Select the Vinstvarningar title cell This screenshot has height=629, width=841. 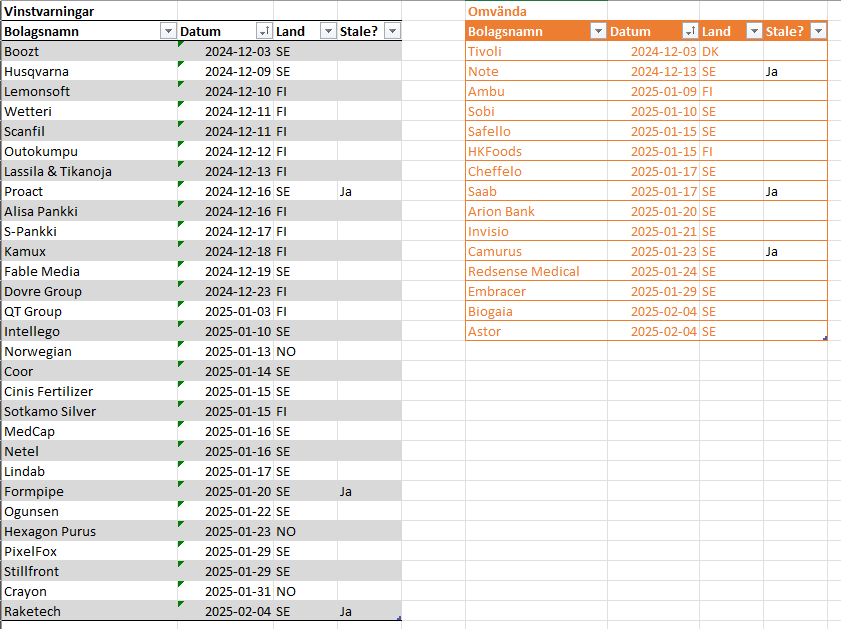[90, 11]
